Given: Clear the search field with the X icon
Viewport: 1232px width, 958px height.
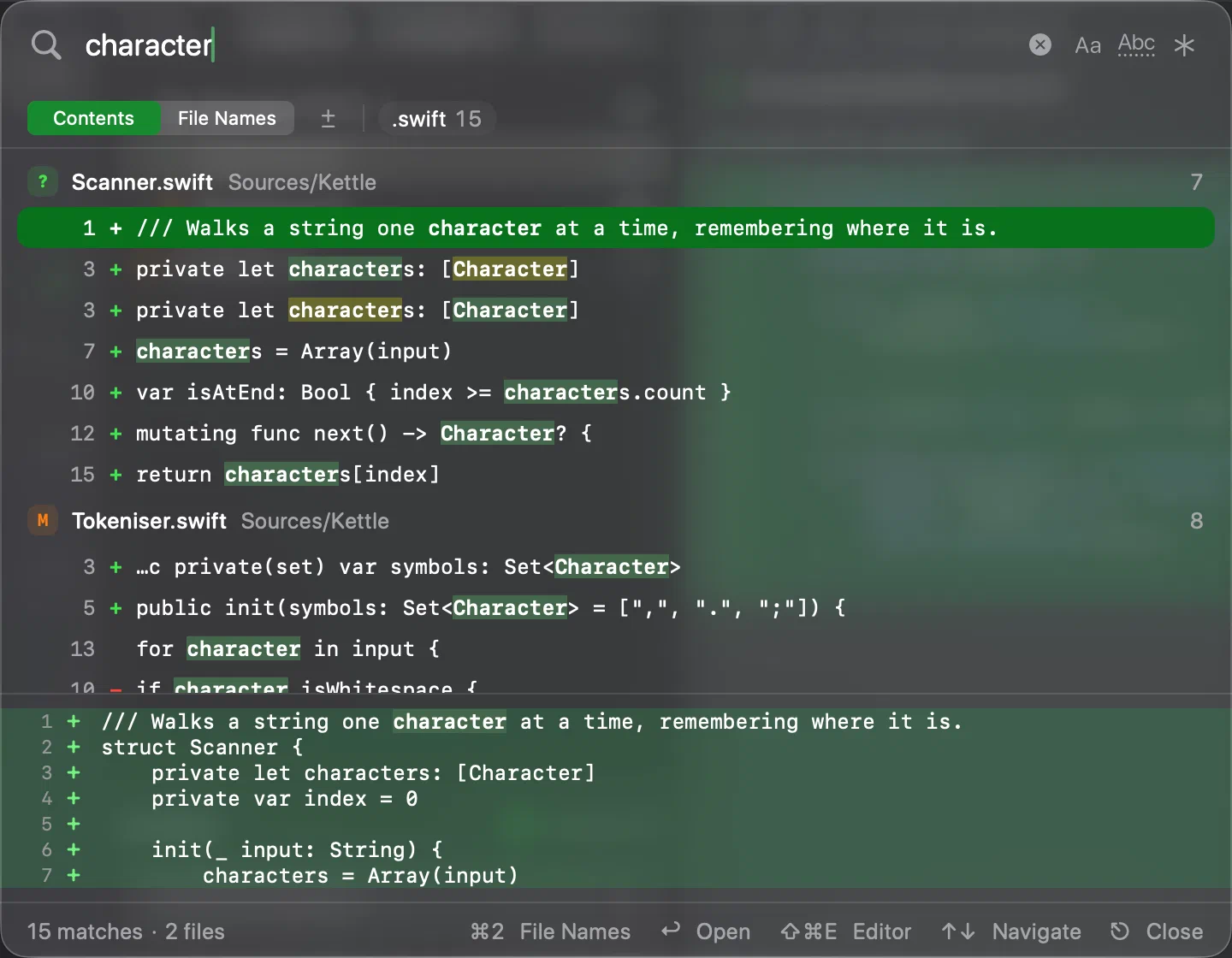Looking at the screenshot, I should coord(1040,44).
